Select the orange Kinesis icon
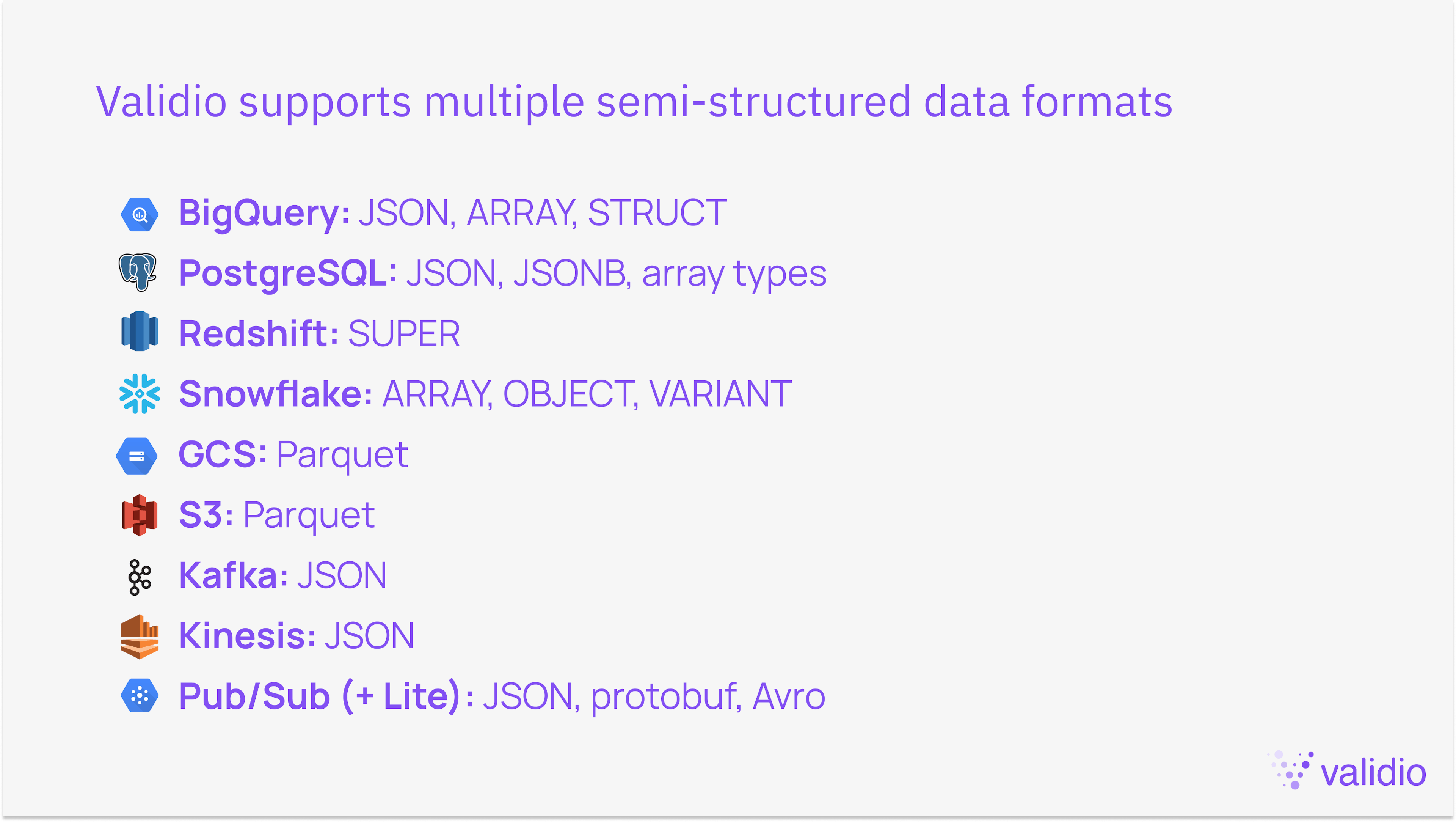The width and height of the screenshot is (1456, 822). click(140, 637)
